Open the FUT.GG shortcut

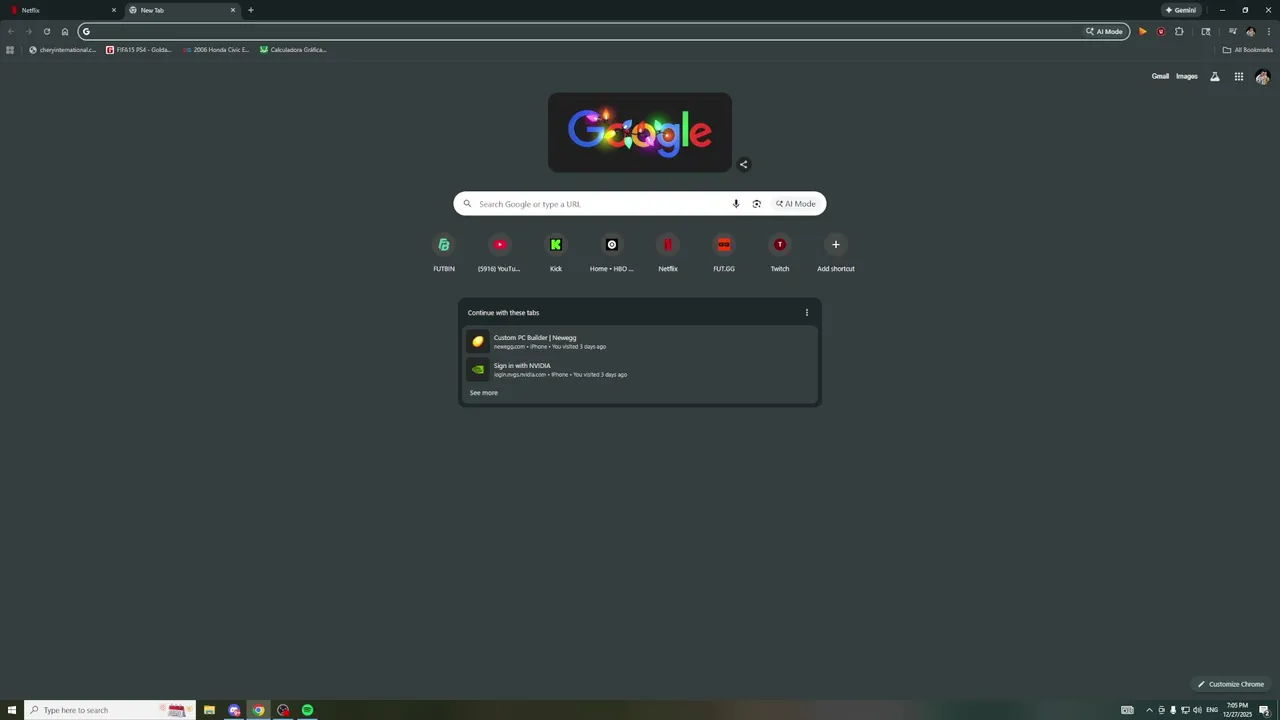click(724, 252)
